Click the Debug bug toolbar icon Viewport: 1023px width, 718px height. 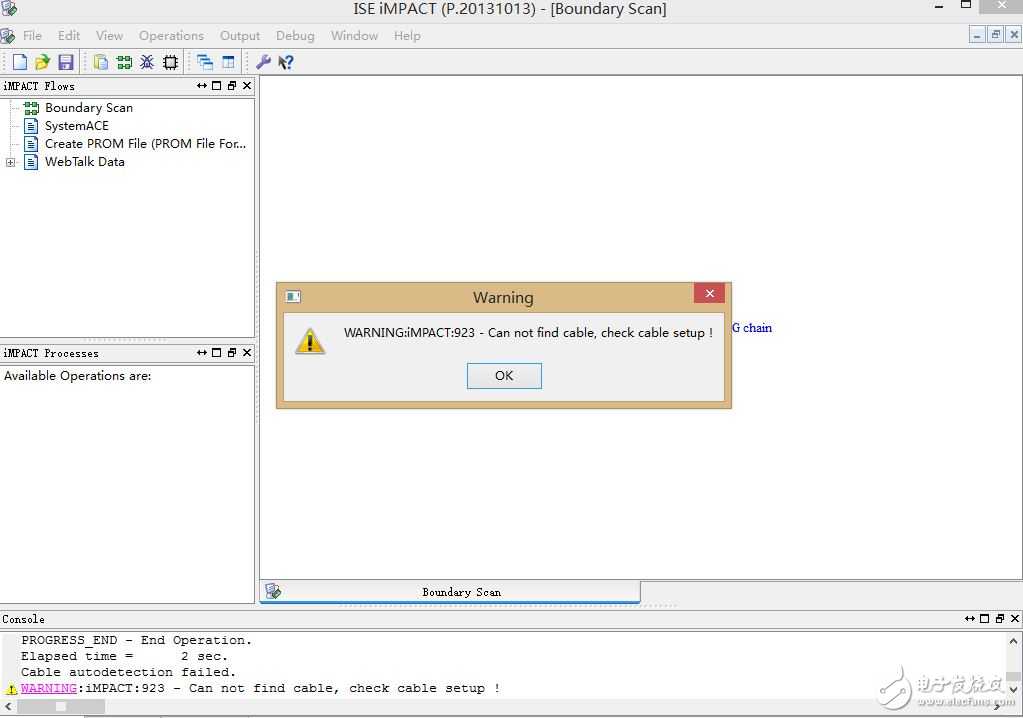click(x=147, y=62)
